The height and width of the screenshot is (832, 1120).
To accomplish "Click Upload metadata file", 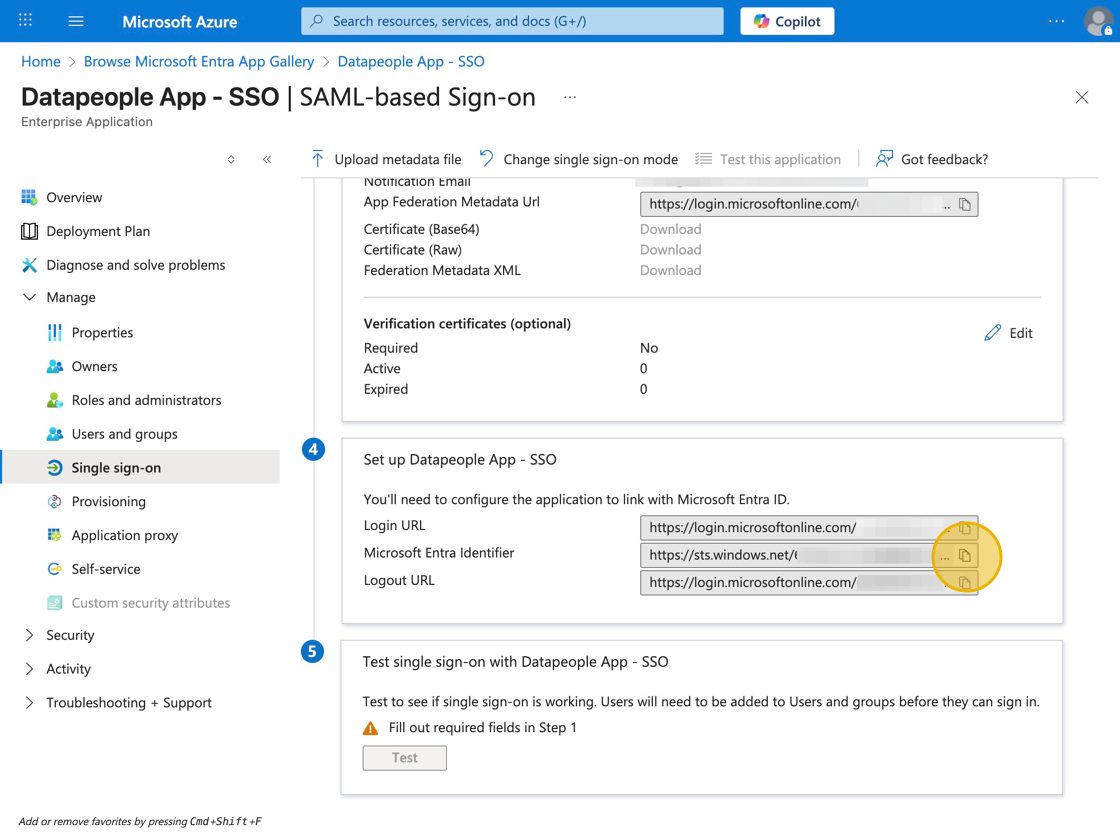I will (x=386, y=159).
